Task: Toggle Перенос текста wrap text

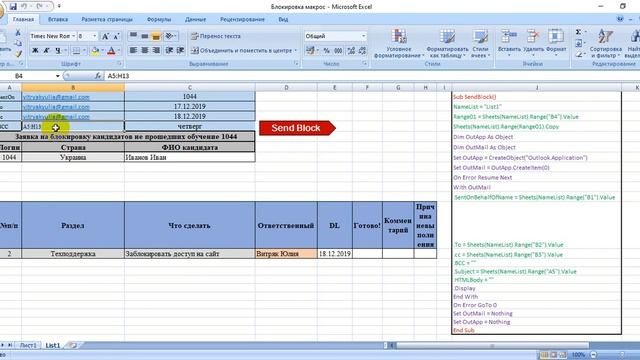Action: (x=216, y=36)
